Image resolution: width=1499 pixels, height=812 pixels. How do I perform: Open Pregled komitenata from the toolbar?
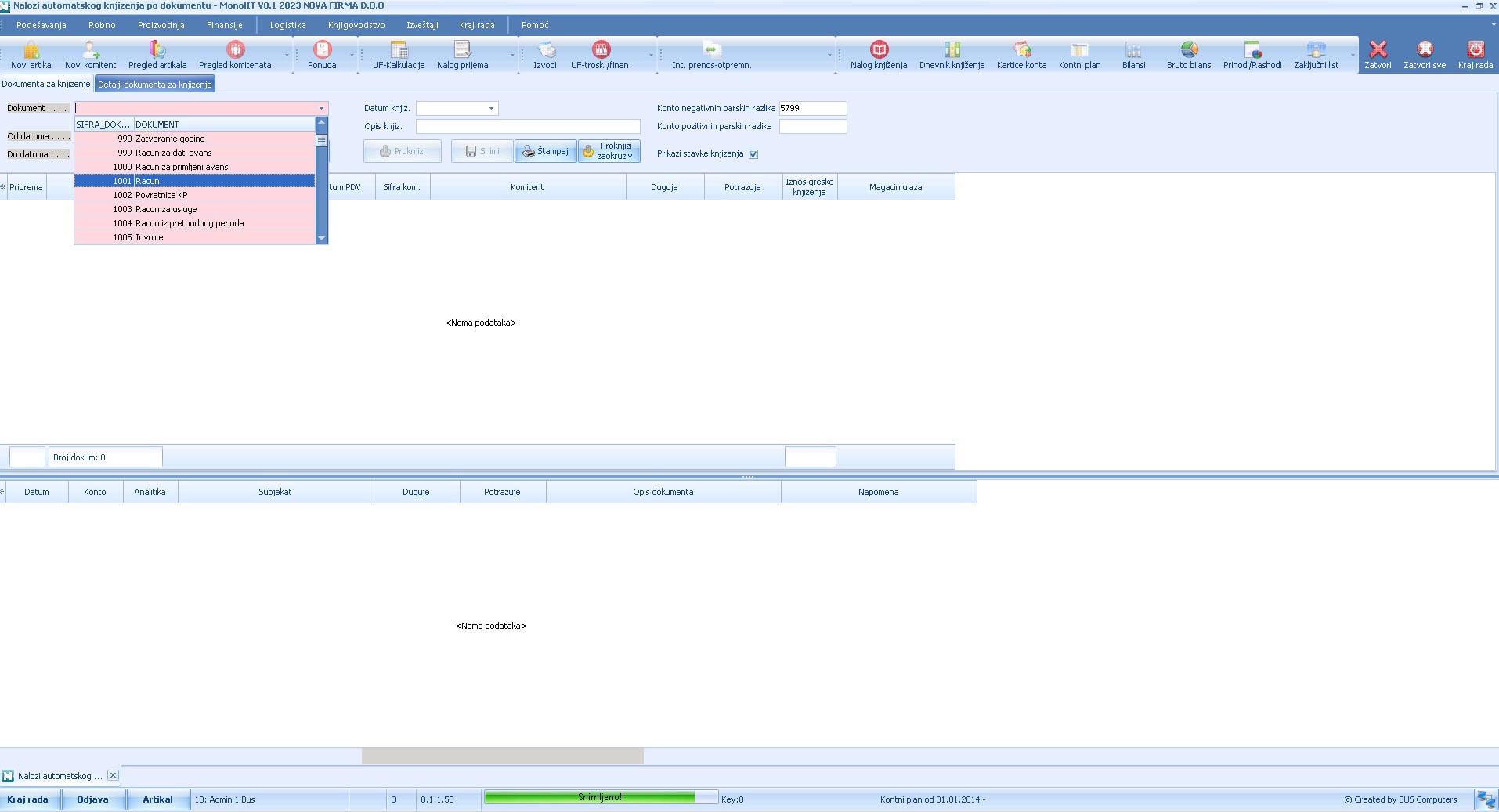click(x=235, y=55)
